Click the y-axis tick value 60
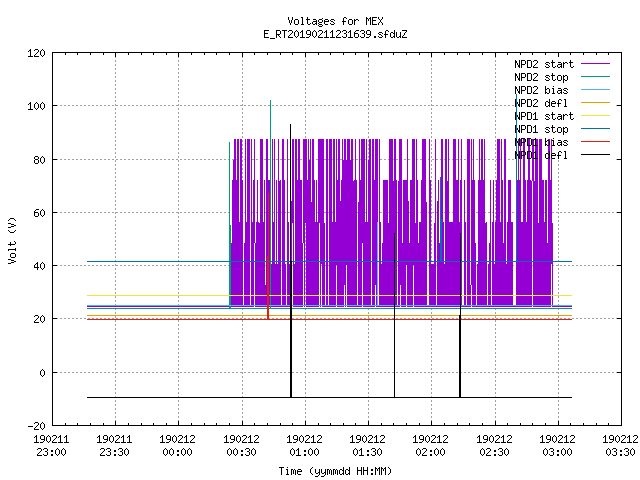The height and width of the screenshot is (480, 640). point(39,213)
